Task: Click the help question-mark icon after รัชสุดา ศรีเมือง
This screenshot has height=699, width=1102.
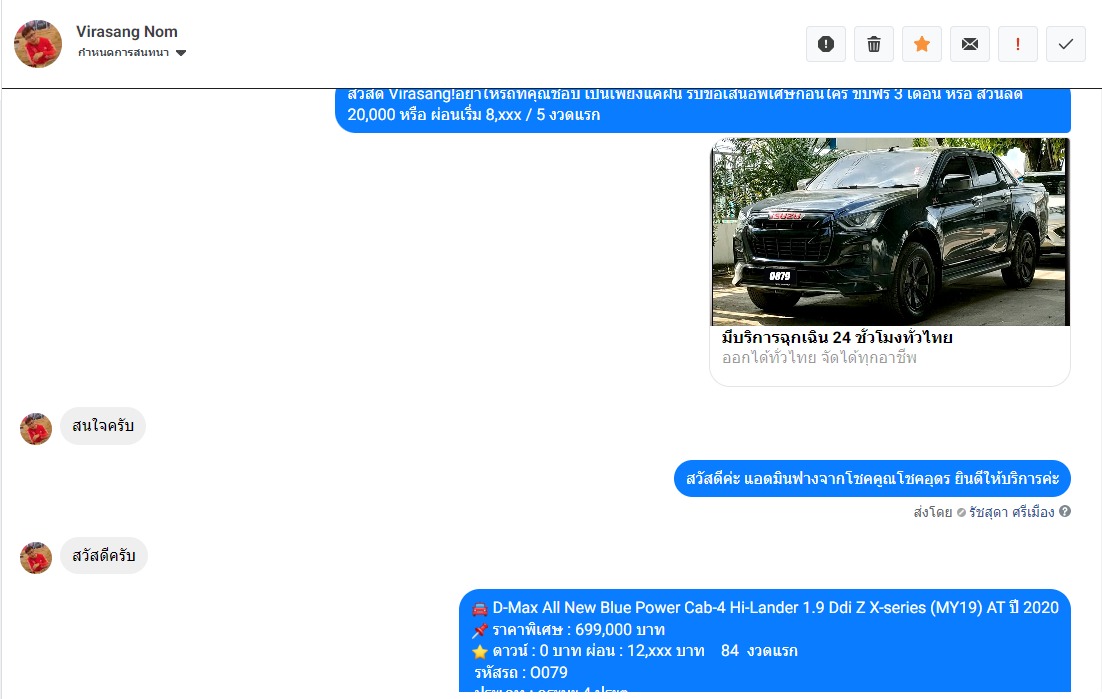Action: tap(1065, 511)
